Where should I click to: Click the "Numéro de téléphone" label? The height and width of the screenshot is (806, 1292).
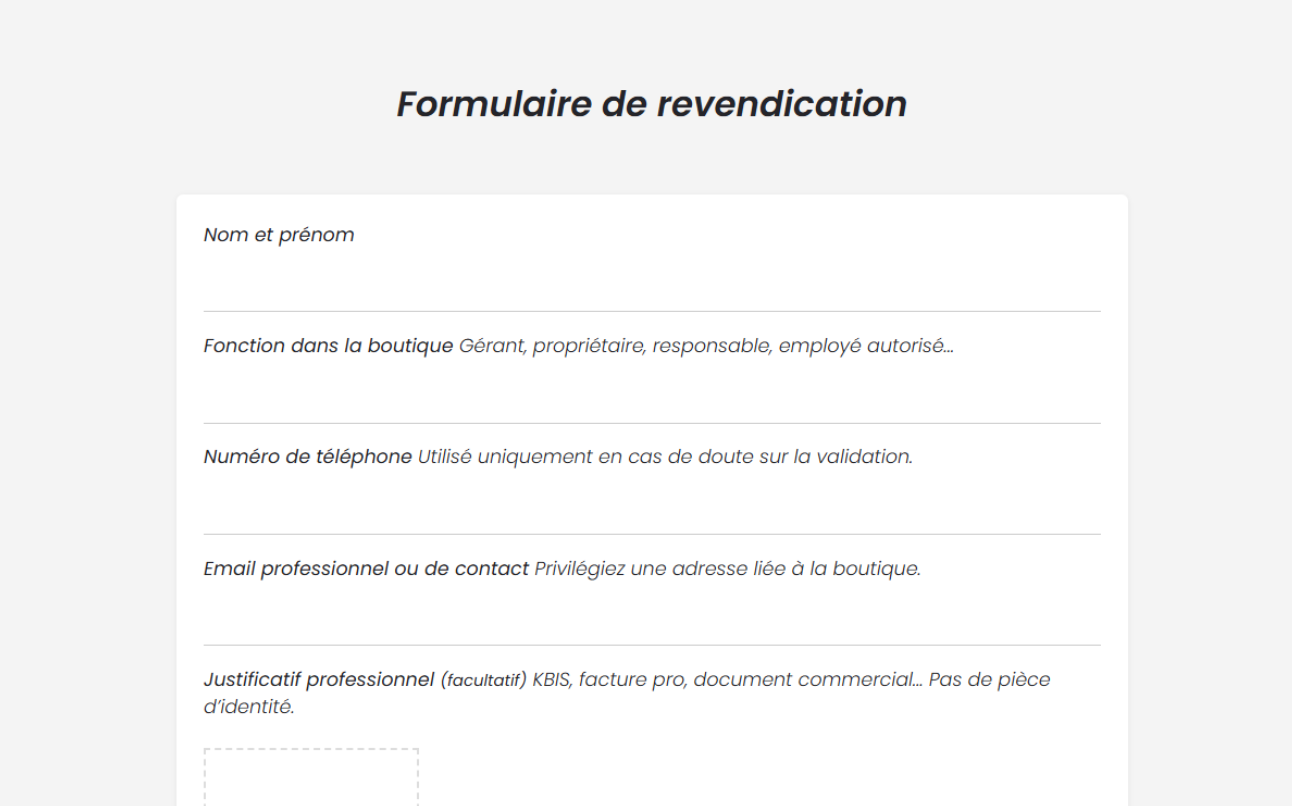308,457
